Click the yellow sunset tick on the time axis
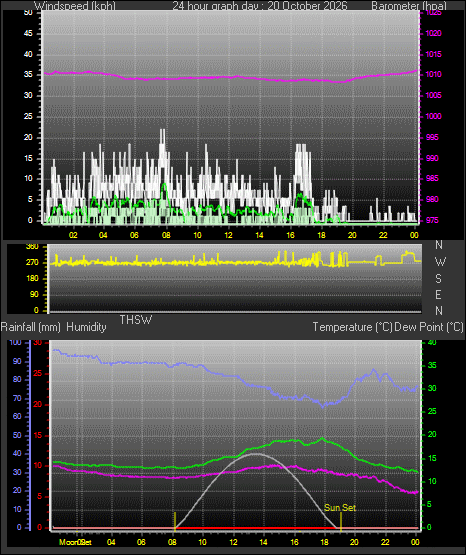Image resolution: width=466 pixels, height=555 pixels. (x=341, y=522)
